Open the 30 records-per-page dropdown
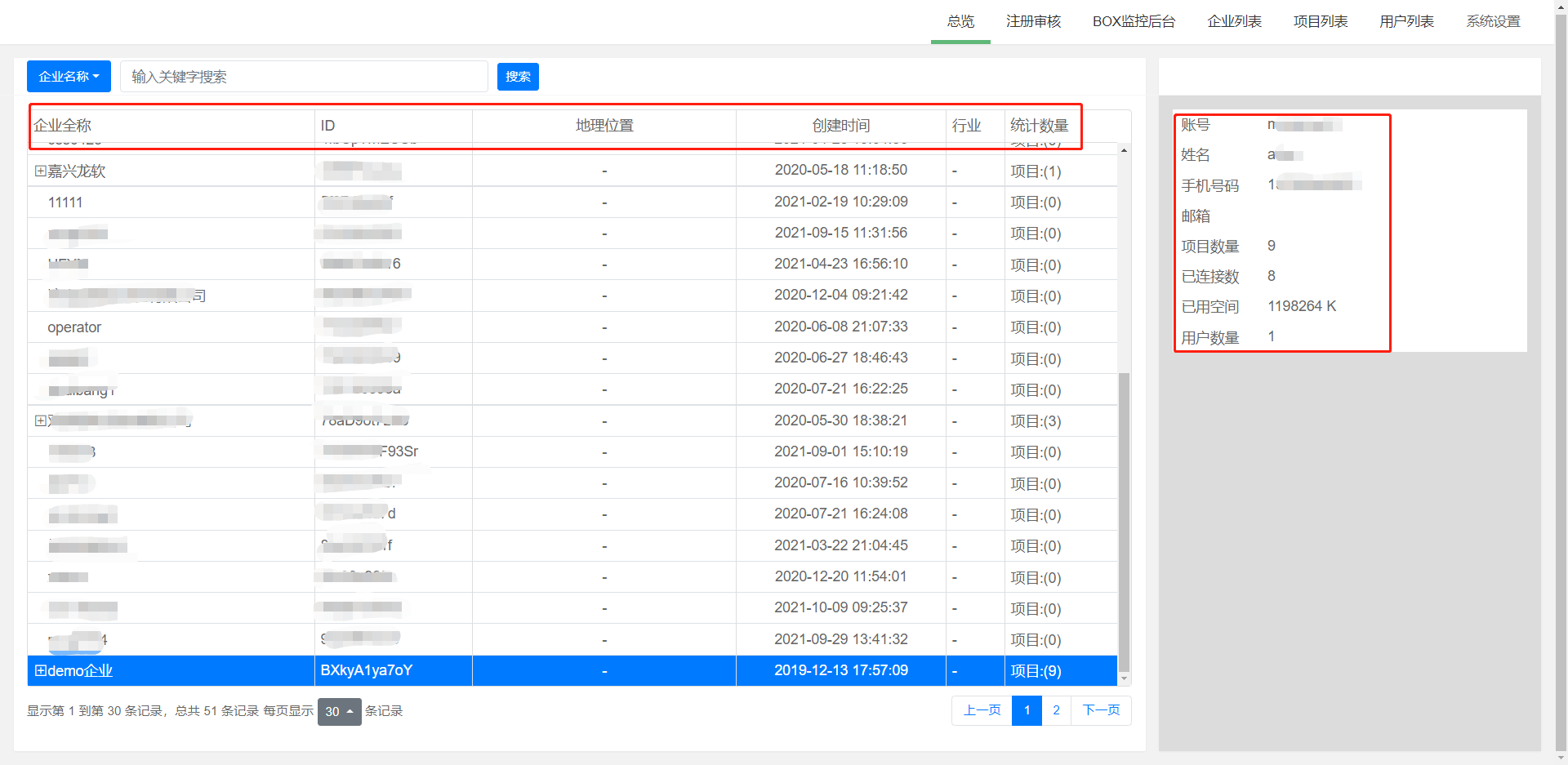 tap(339, 711)
